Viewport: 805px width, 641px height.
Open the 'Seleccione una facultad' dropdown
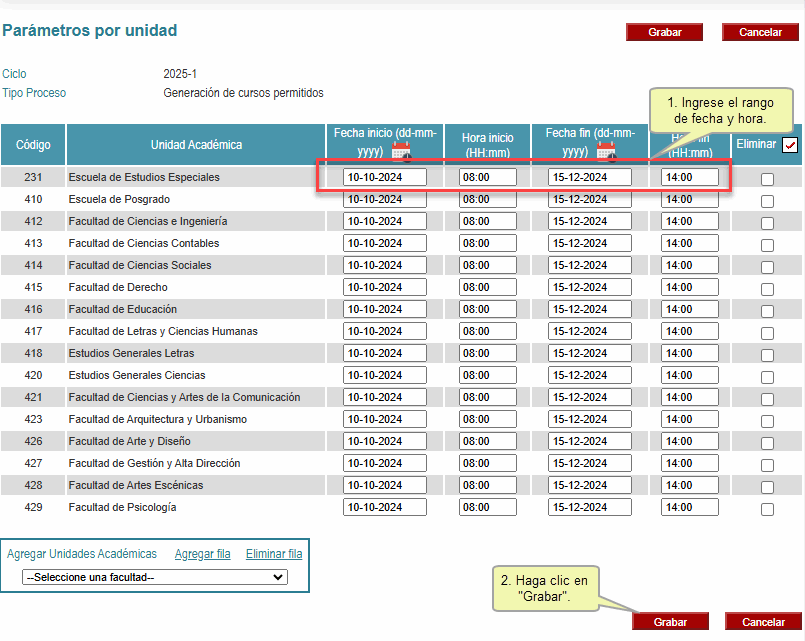pyautogui.click(x=155, y=577)
